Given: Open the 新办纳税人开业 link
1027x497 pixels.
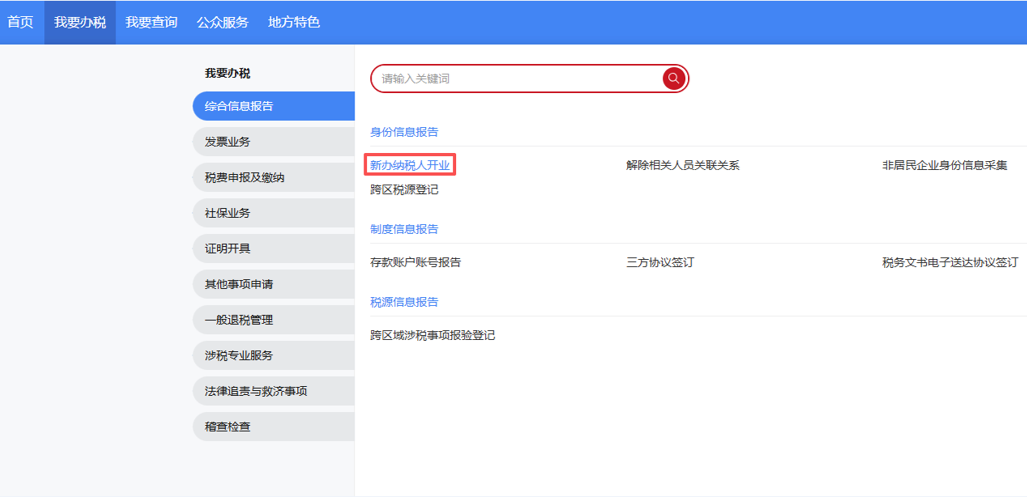Looking at the screenshot, I should click(410, 165).
